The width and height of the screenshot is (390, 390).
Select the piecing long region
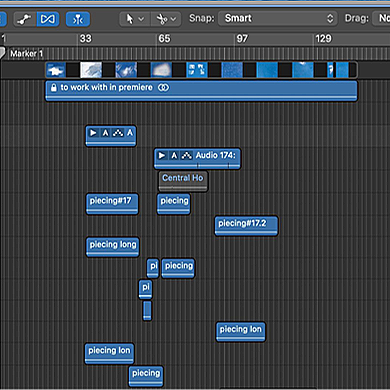tap(113, 247)
